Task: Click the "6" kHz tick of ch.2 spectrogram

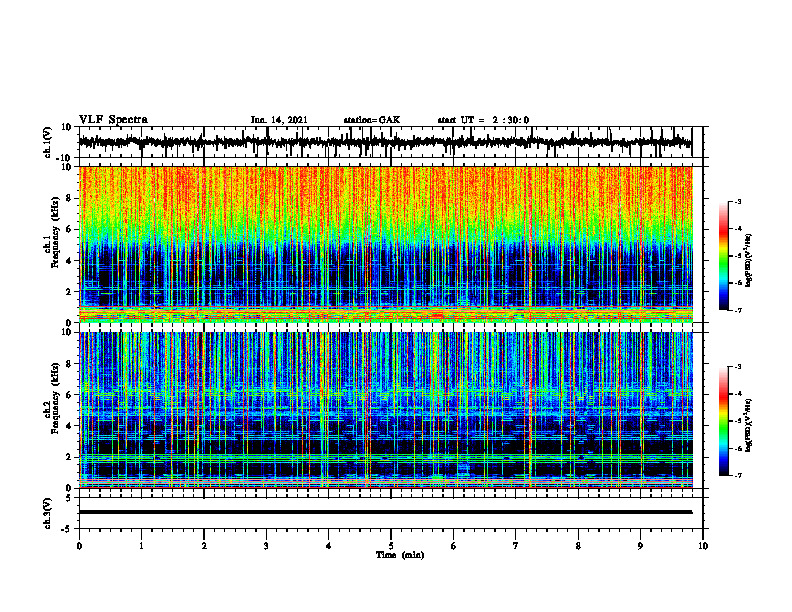Action: coord(69,395)
